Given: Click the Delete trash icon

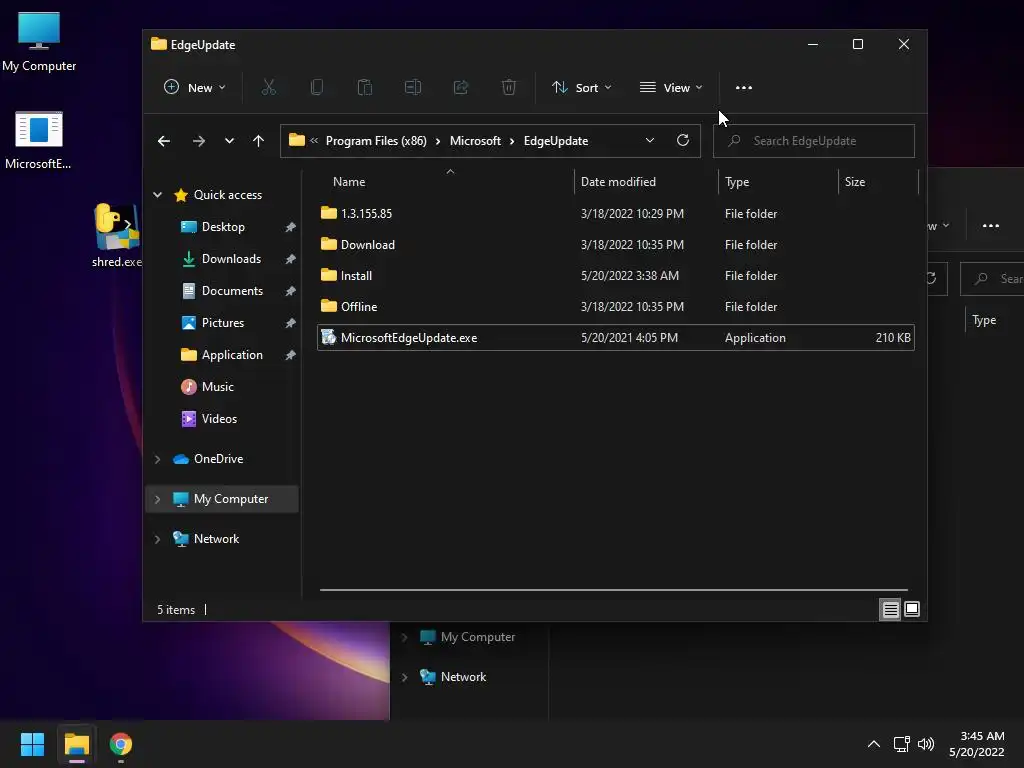Looking at the screenshot, I should click(x=509, y=88).
